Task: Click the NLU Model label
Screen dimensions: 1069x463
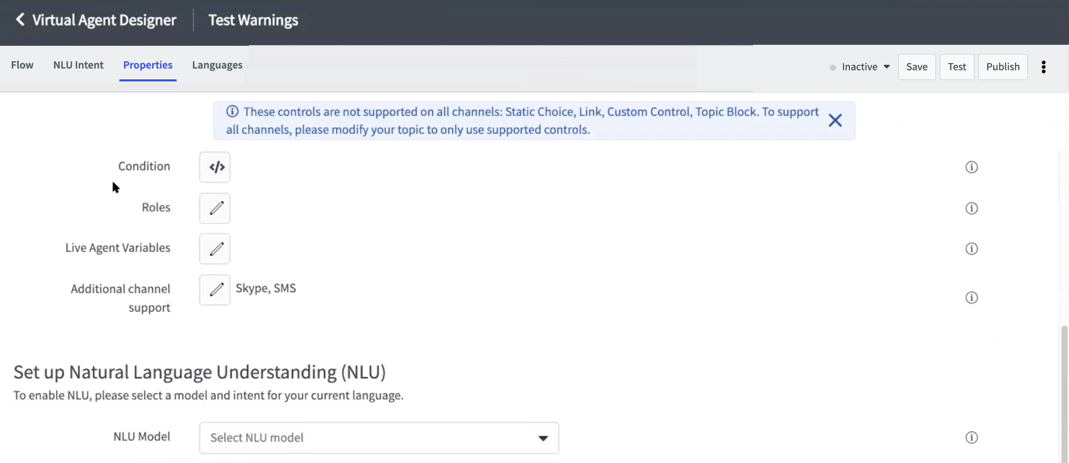Action: 142,436
